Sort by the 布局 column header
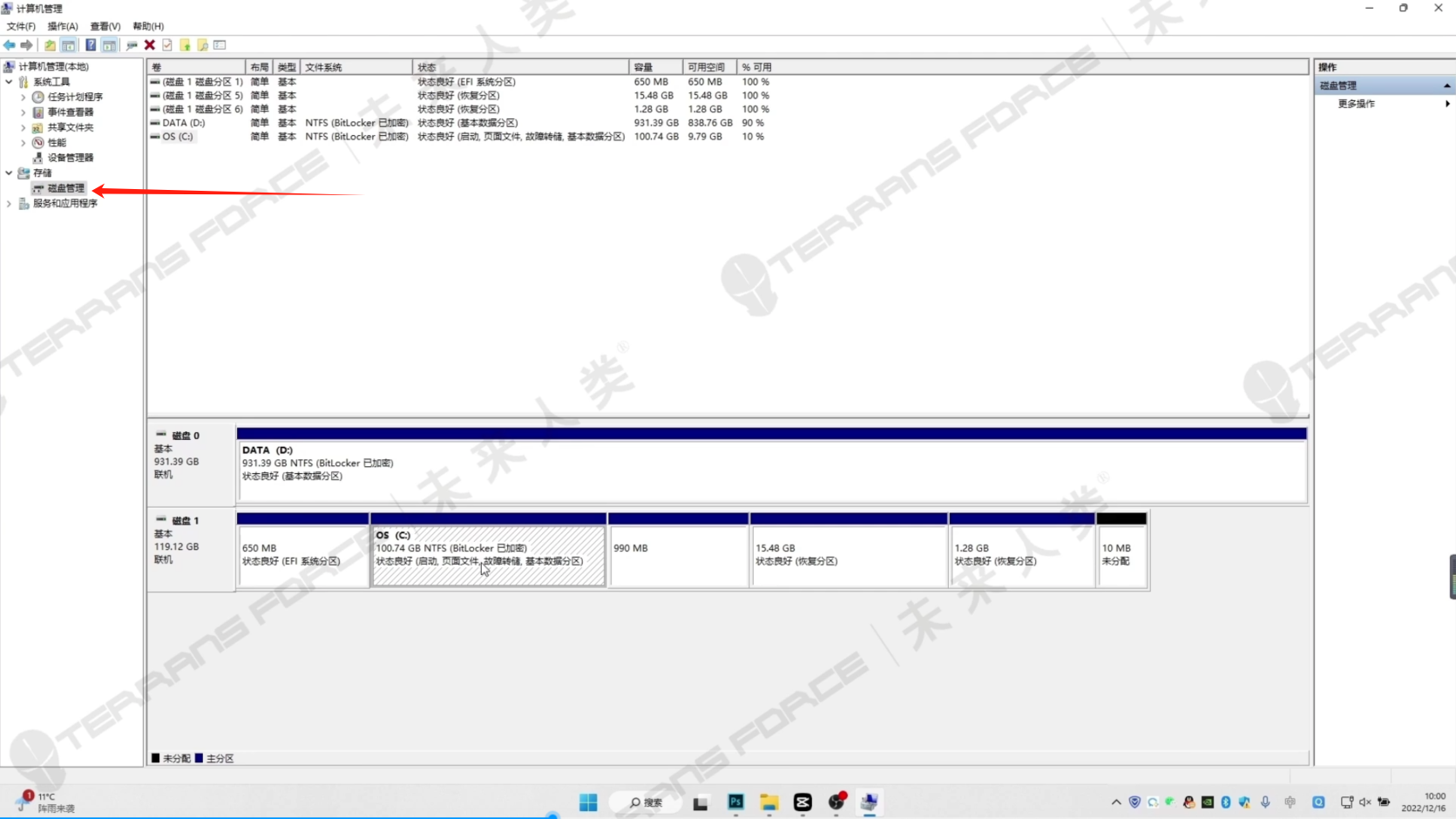This screenshot has width=1456, height=819. (x=260, y=67)
